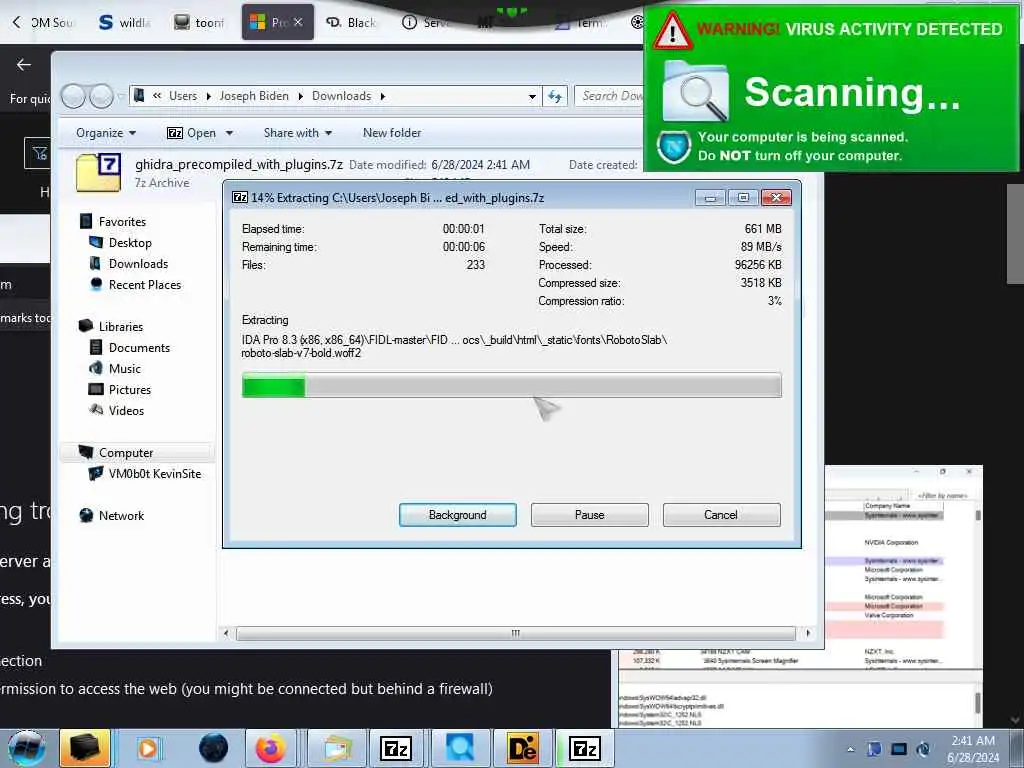The width and height of the screenshot is (1024, 768).
Task: Pause the extraction
Action: 589,515
